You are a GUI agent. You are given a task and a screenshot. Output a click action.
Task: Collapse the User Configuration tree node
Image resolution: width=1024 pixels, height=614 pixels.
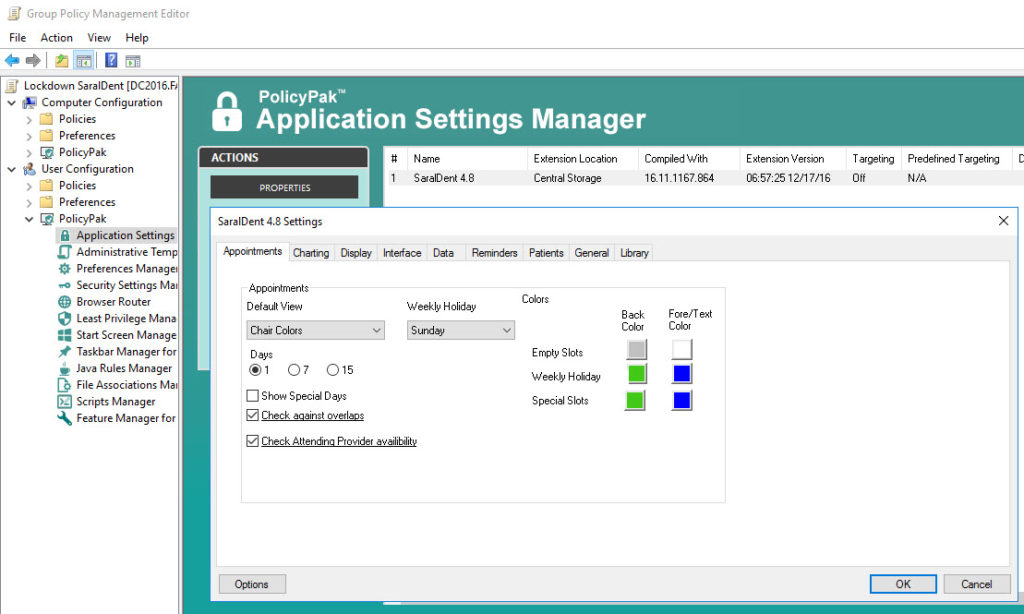(12, 169)
